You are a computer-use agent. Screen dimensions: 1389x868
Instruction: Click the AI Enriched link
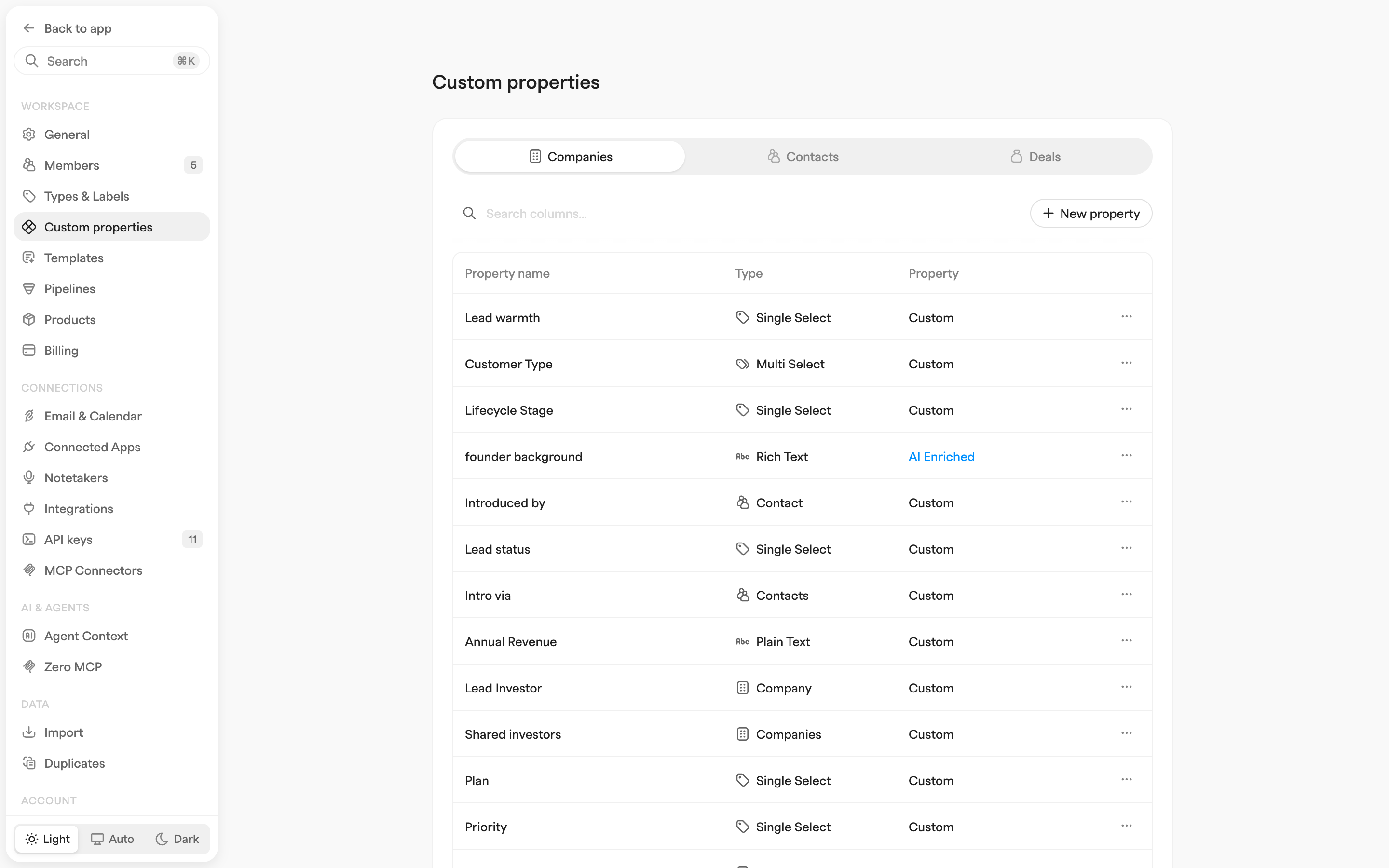(941, 457)
